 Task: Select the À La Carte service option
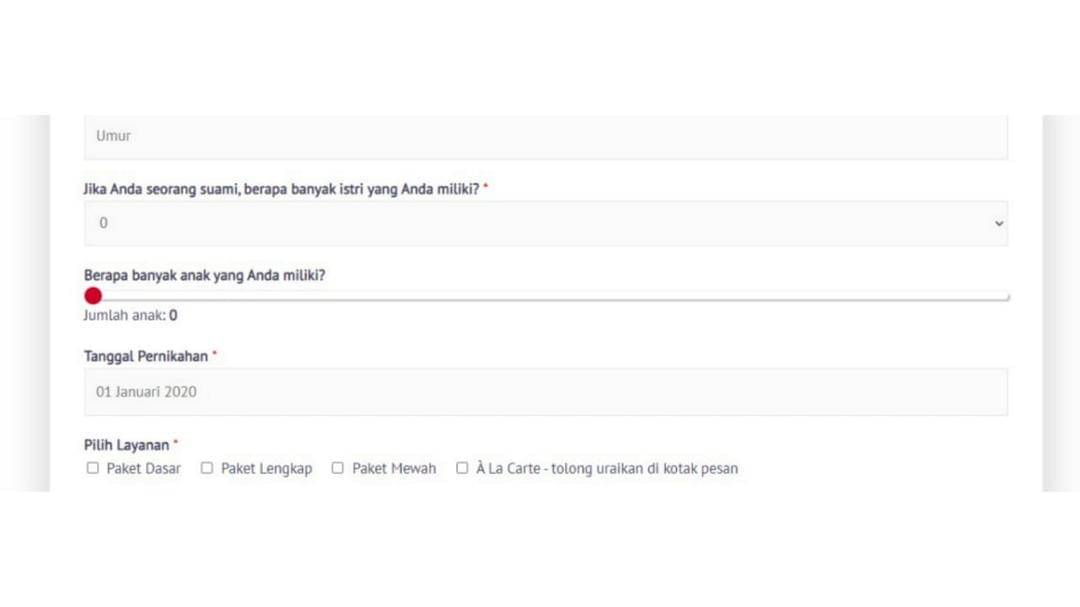pos(462,467)
